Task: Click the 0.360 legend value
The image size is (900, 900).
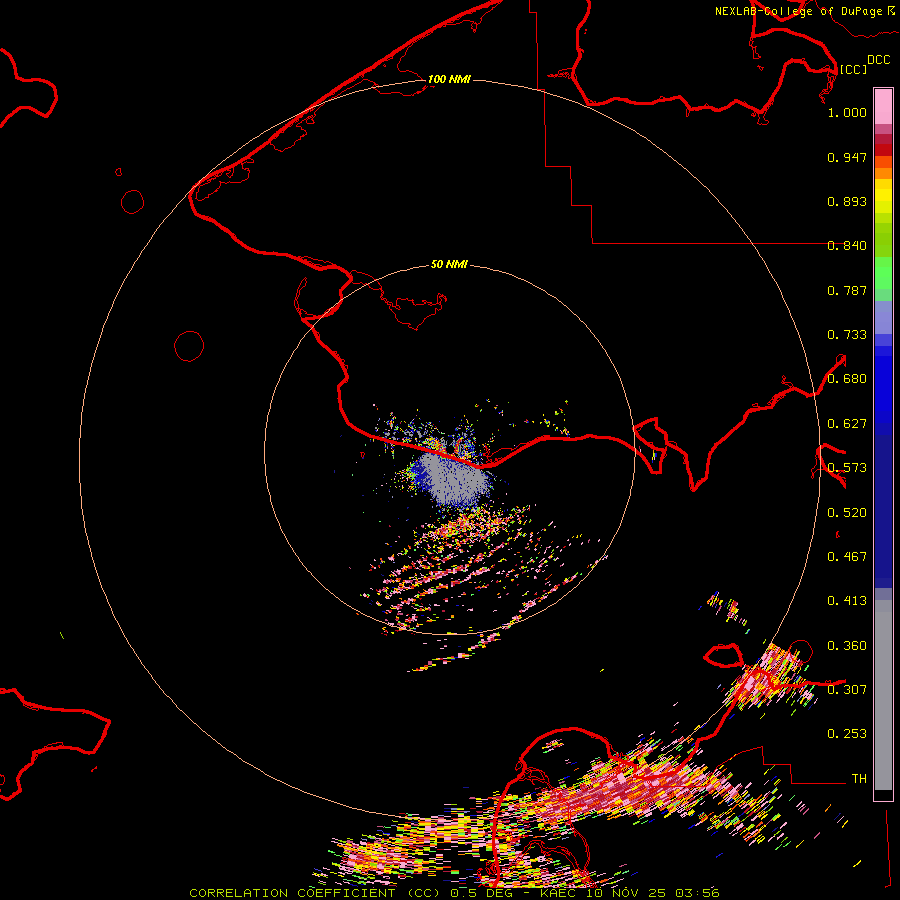Action: (847, 646)
